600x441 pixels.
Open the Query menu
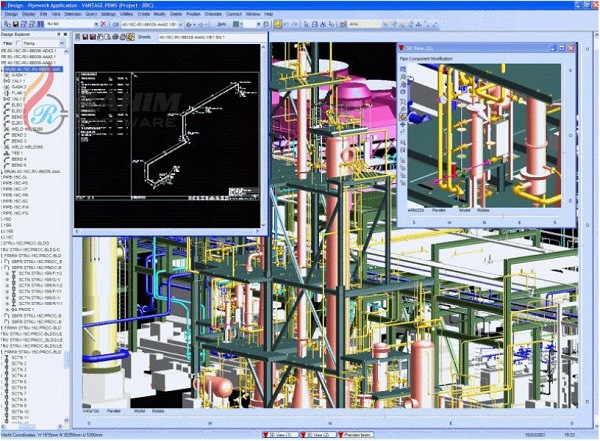tap(91, 14)
